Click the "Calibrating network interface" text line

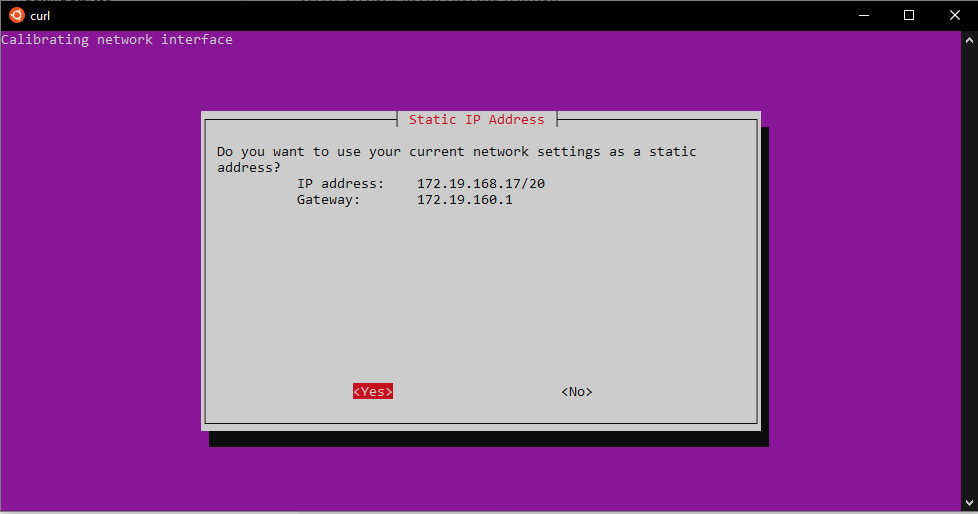coord(117,40)
